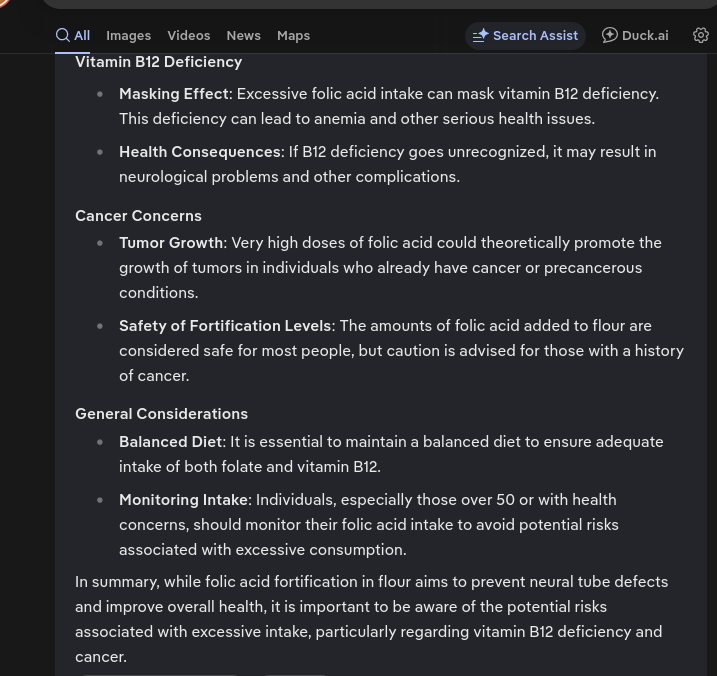Click the "In summary" closing paragraph
The width and height of the screenshot is (717, 676).
[372, 619]
